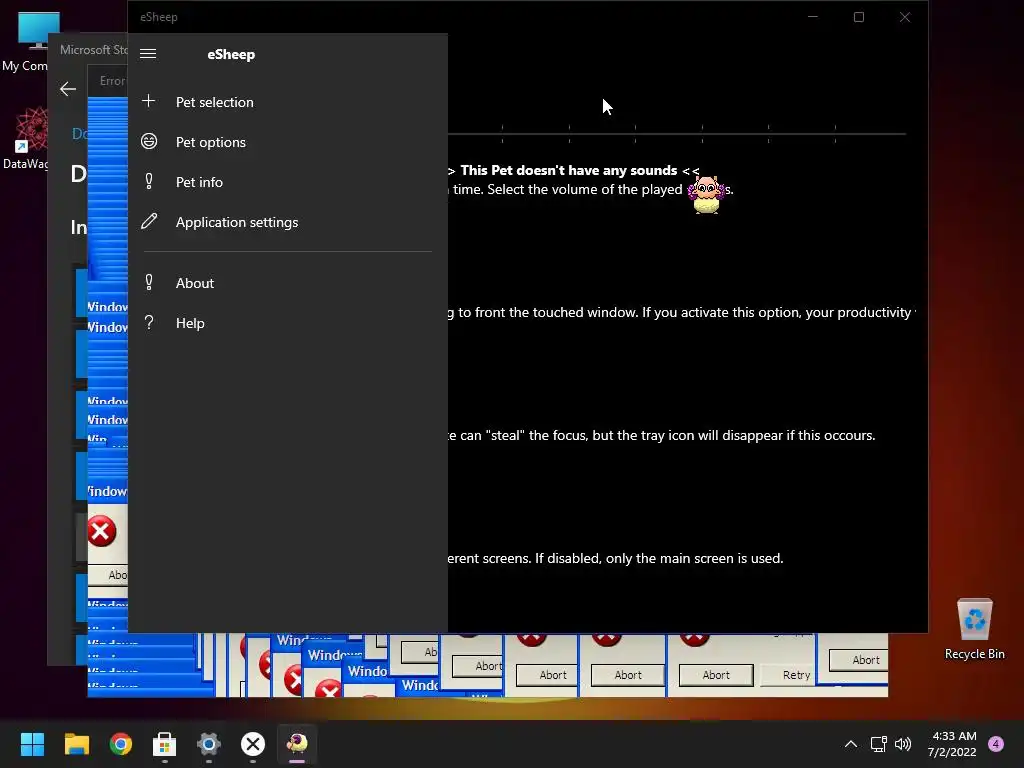Open notification center badge showing 4
Image resolution: width=1024 pixels, height=768 pixels.
coord(996,744)
